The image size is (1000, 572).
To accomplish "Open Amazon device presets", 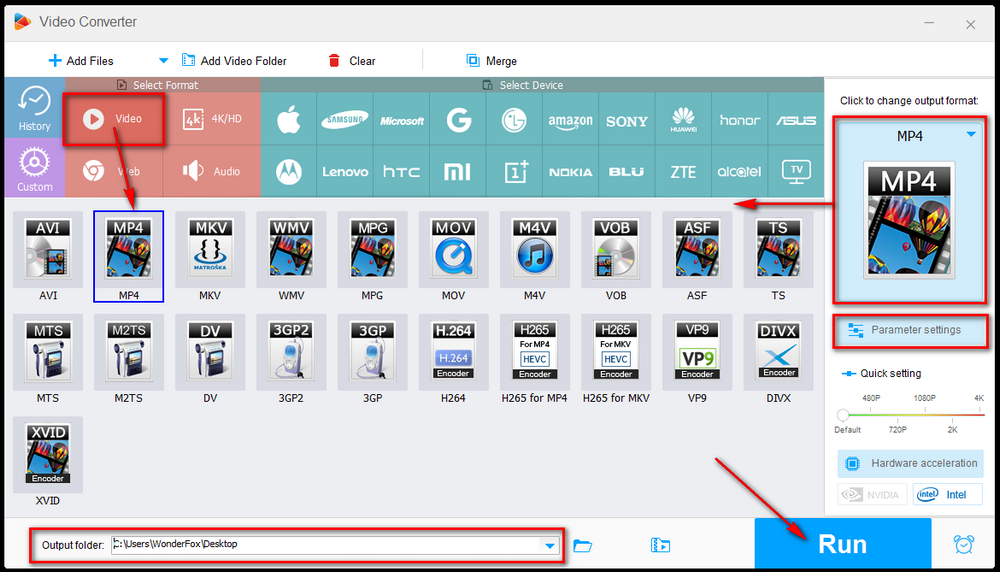I will [571, 119].
